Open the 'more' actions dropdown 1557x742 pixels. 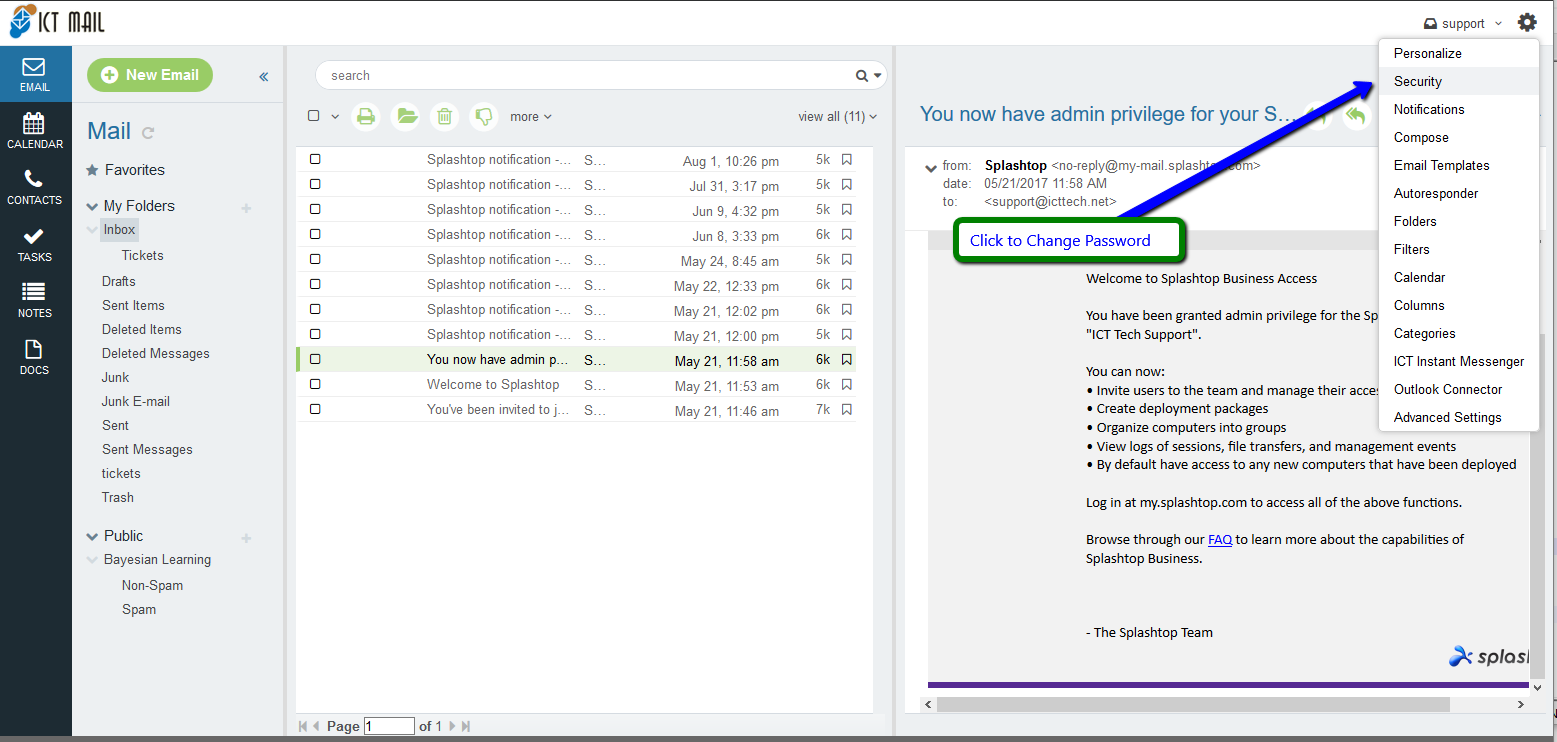[x=530, y=117]
